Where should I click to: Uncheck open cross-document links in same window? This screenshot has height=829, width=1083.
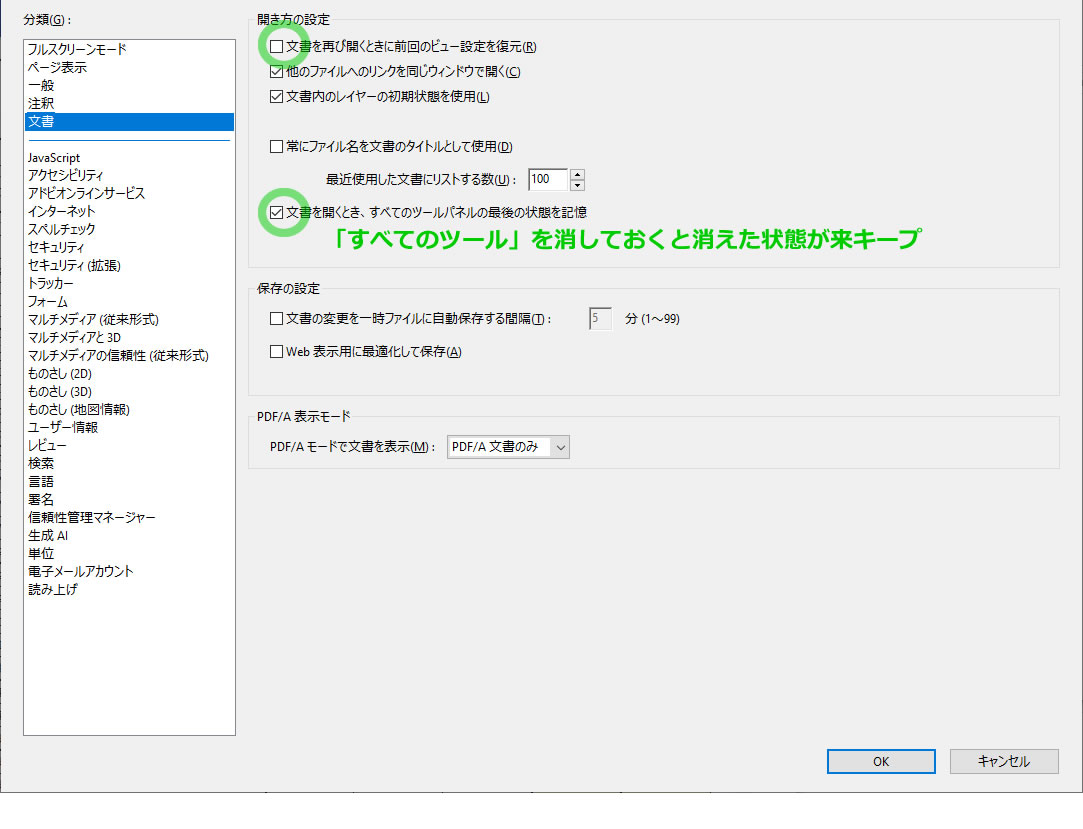[277, 72]
